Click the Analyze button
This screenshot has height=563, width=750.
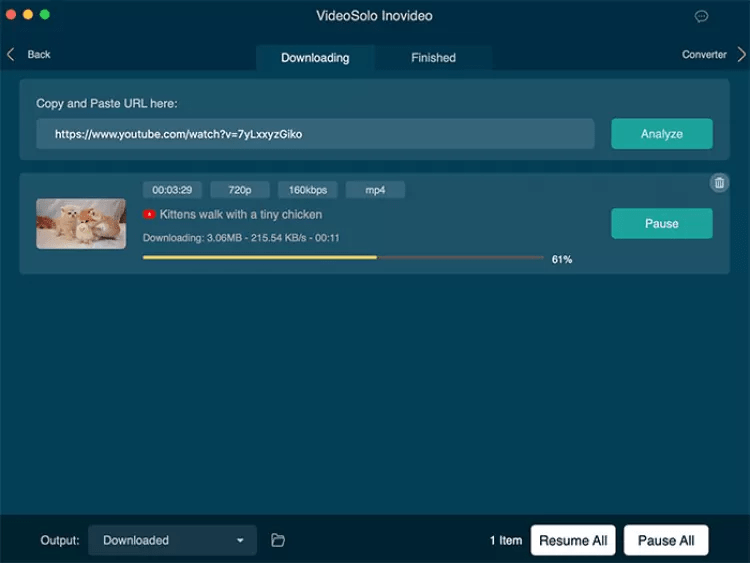(662, 134)
